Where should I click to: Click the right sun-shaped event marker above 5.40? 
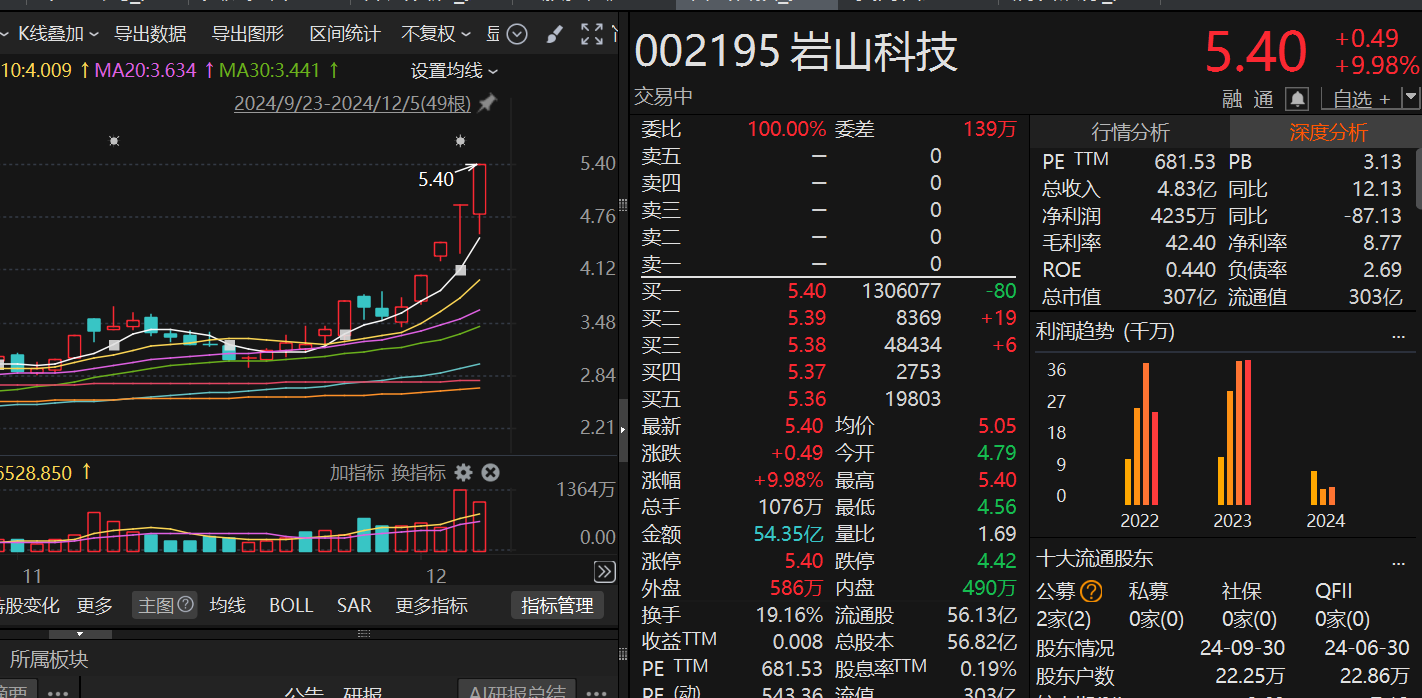[460, 141]
